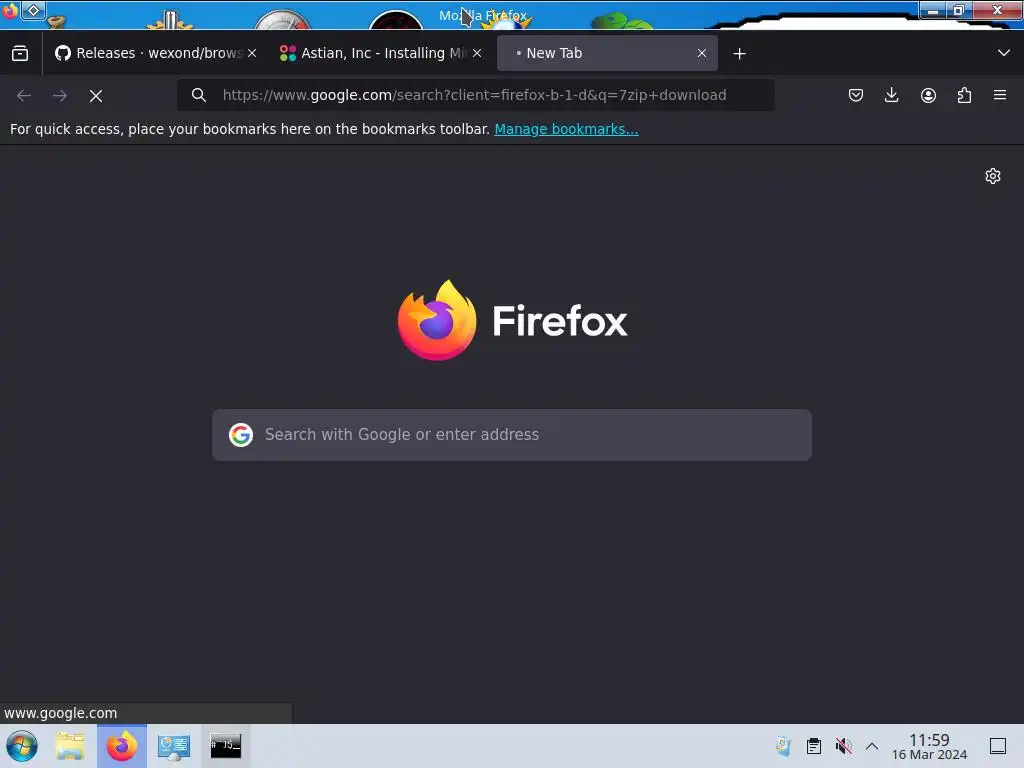
Task: Close the Releases wexond tab
Action: 252,53
